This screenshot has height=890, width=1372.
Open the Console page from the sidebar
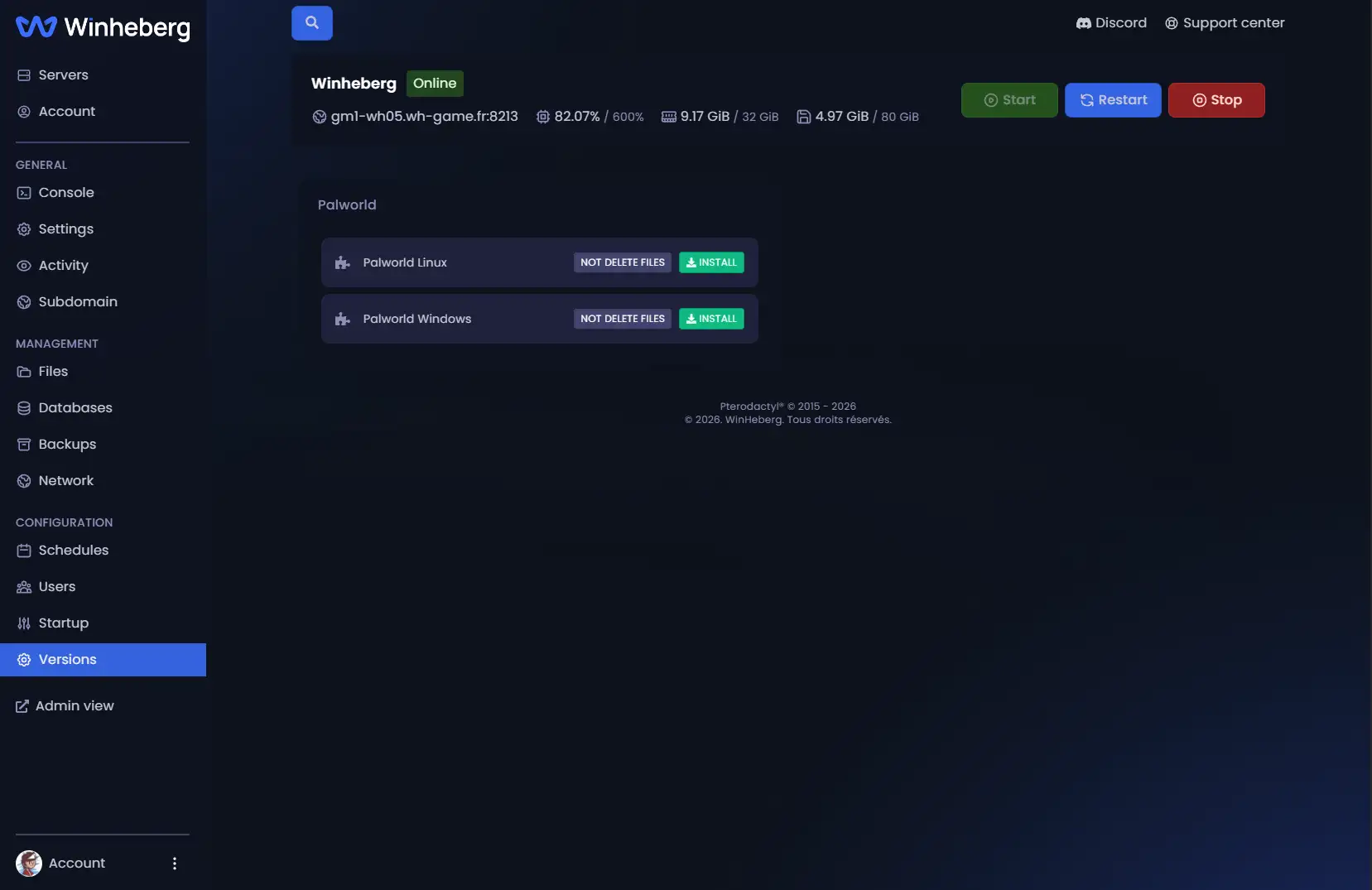coord(66,193)
